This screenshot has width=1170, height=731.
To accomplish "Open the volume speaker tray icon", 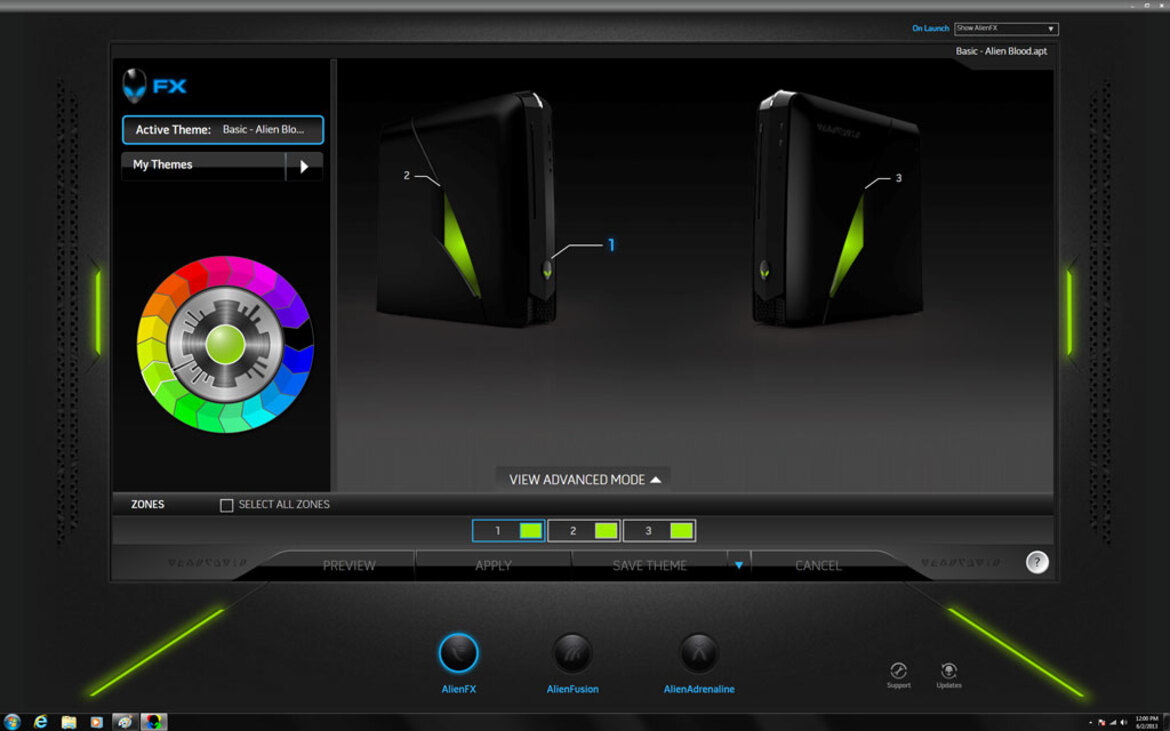I will point(1124,722).
